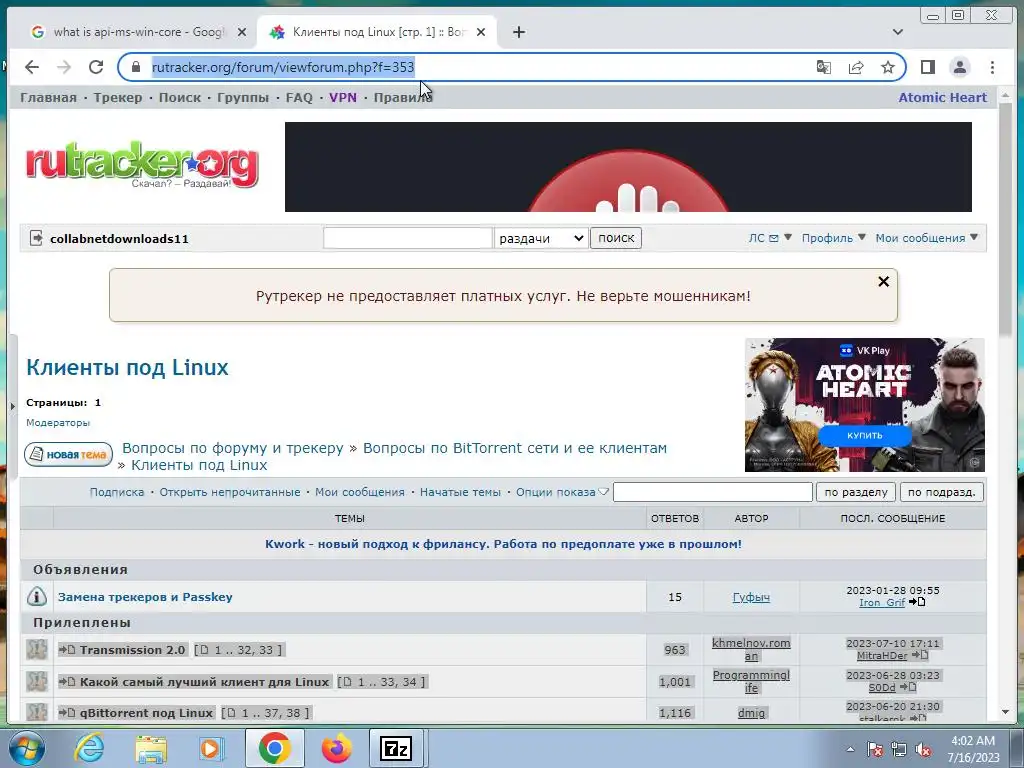Click the Подписка link
Image resolution: width=1024 pixels, height=768 pixels.
117,492
